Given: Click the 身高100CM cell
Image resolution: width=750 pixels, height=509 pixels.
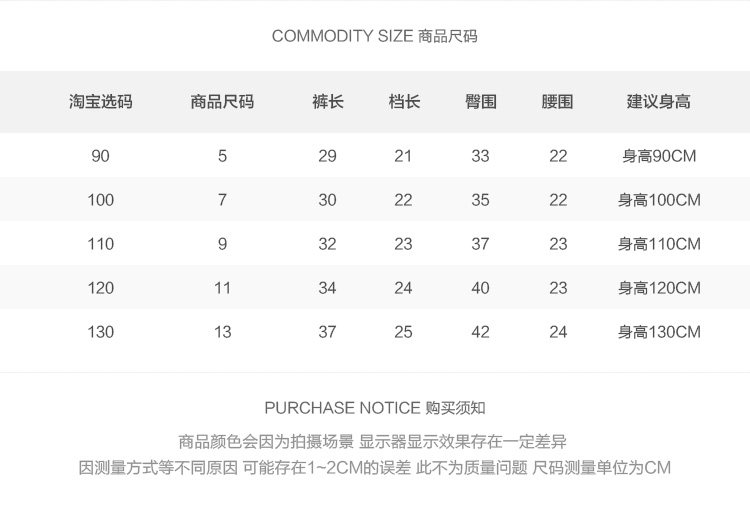Looking at the screenshot, I should pos(658,200).
